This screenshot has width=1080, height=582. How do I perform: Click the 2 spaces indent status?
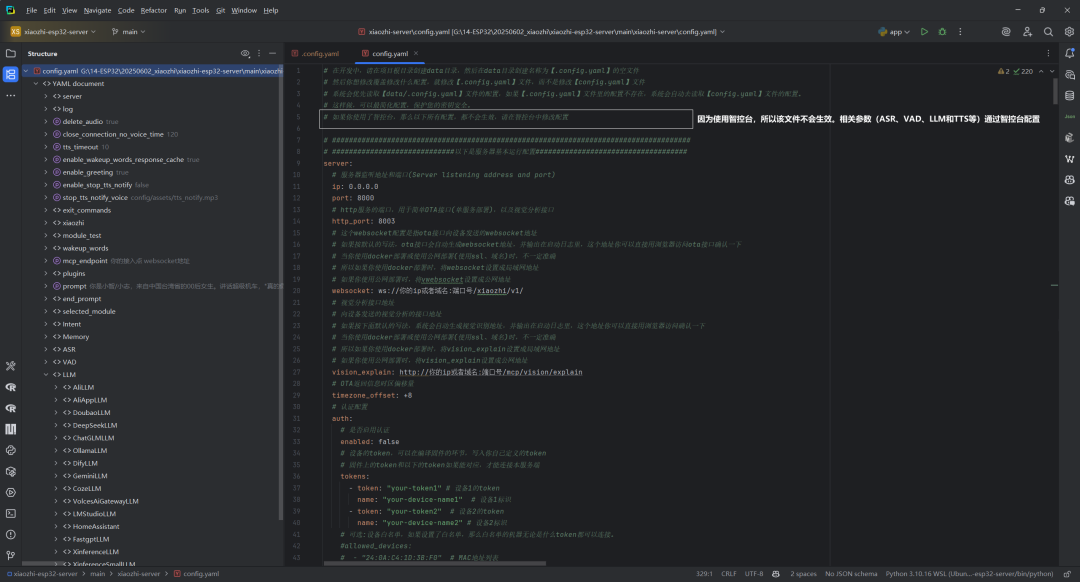(803, 574)
